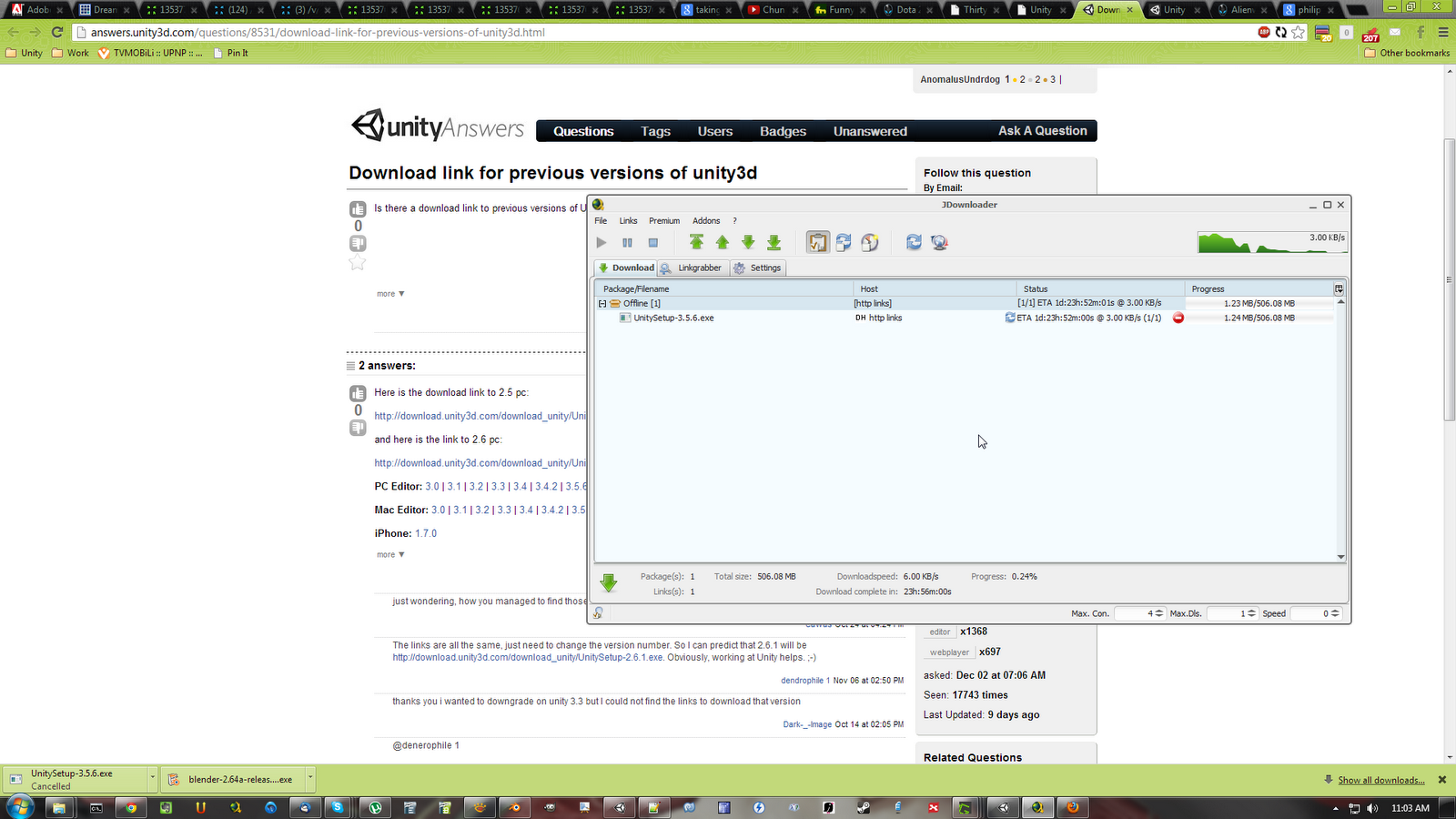Click Chrome bookmark star icon

click(x=1299, y=32)
